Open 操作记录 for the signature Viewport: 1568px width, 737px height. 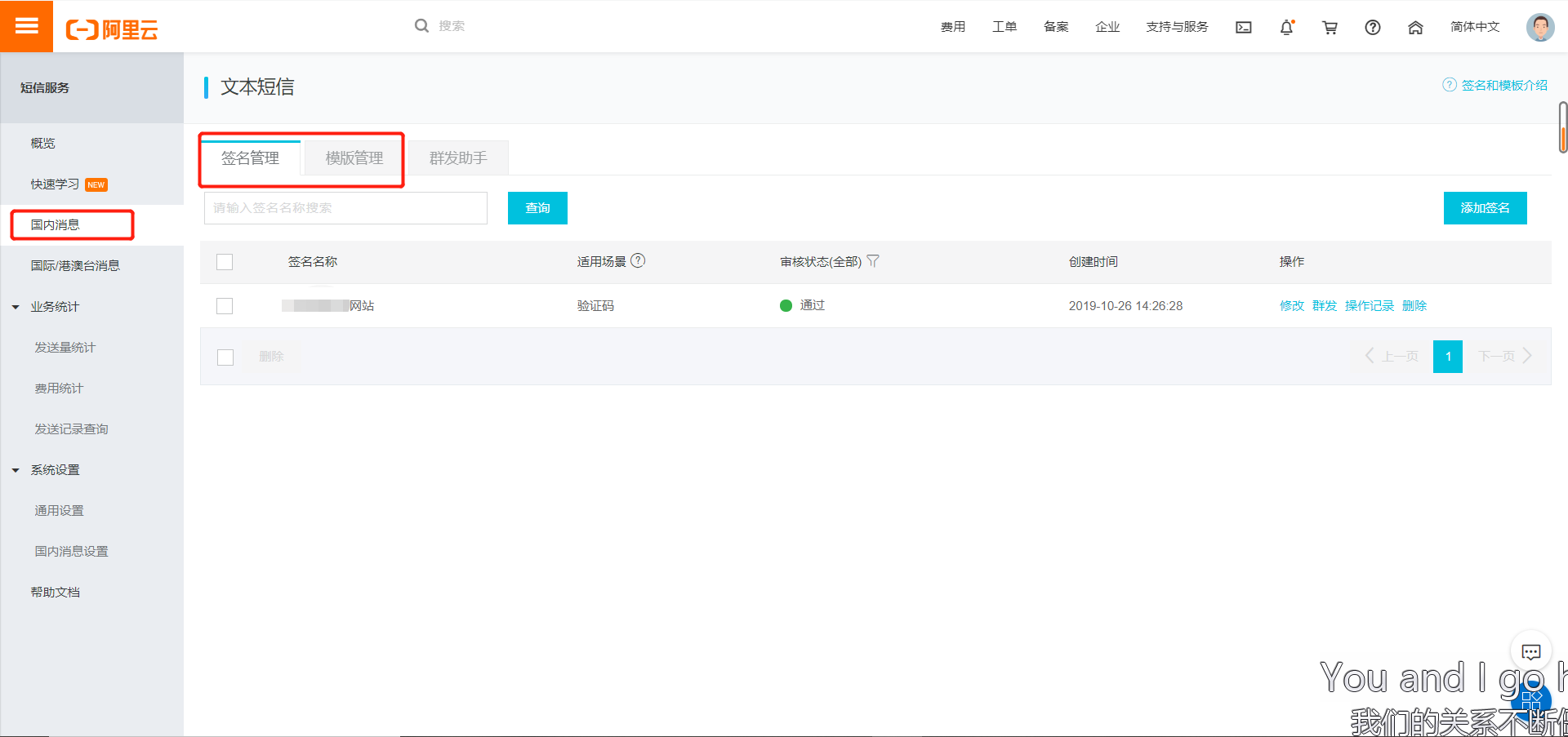pyautogui.click(x=1370, y=306)
